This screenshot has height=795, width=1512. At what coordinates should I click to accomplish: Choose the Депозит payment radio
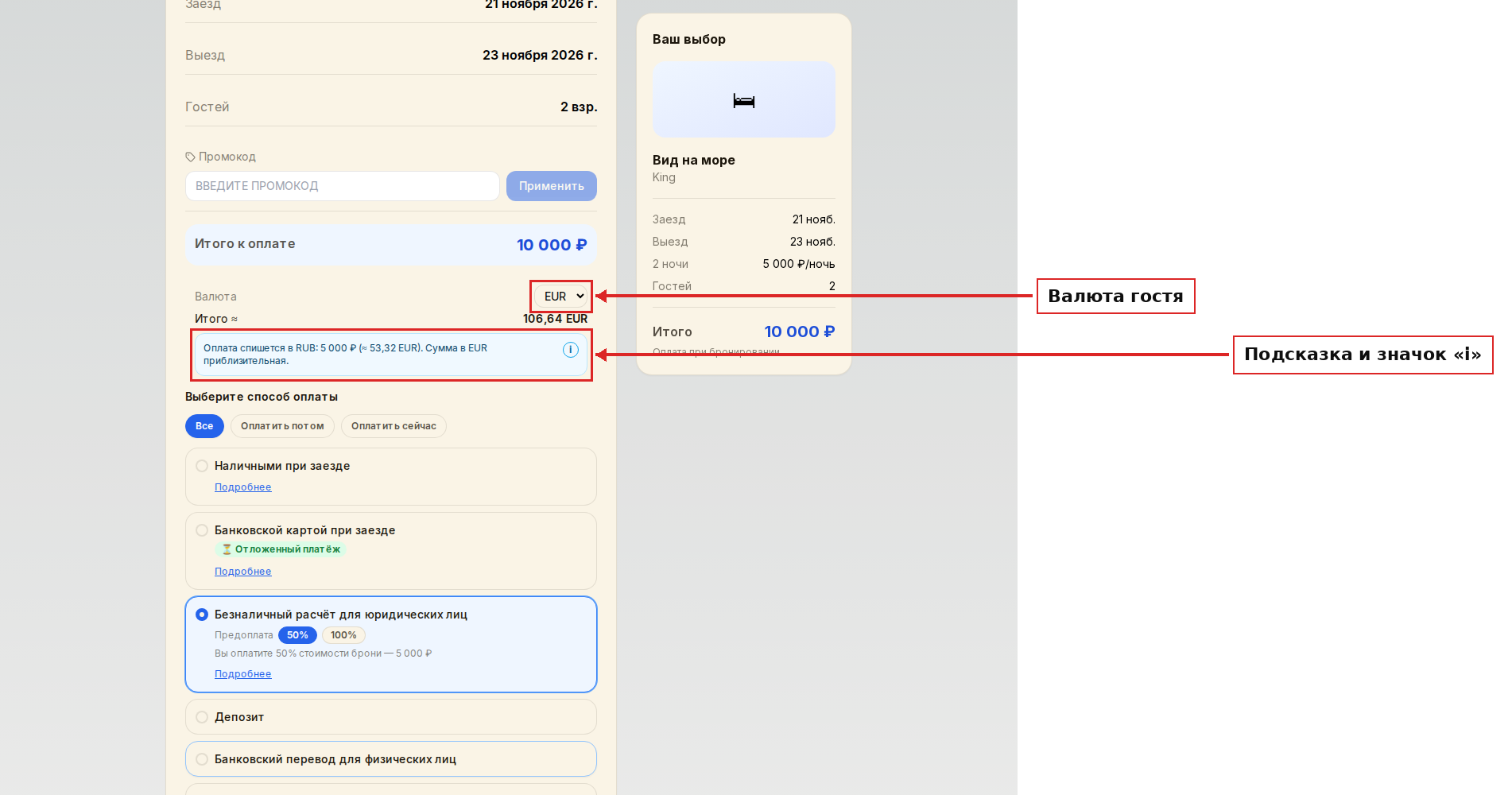pos(202,717)
